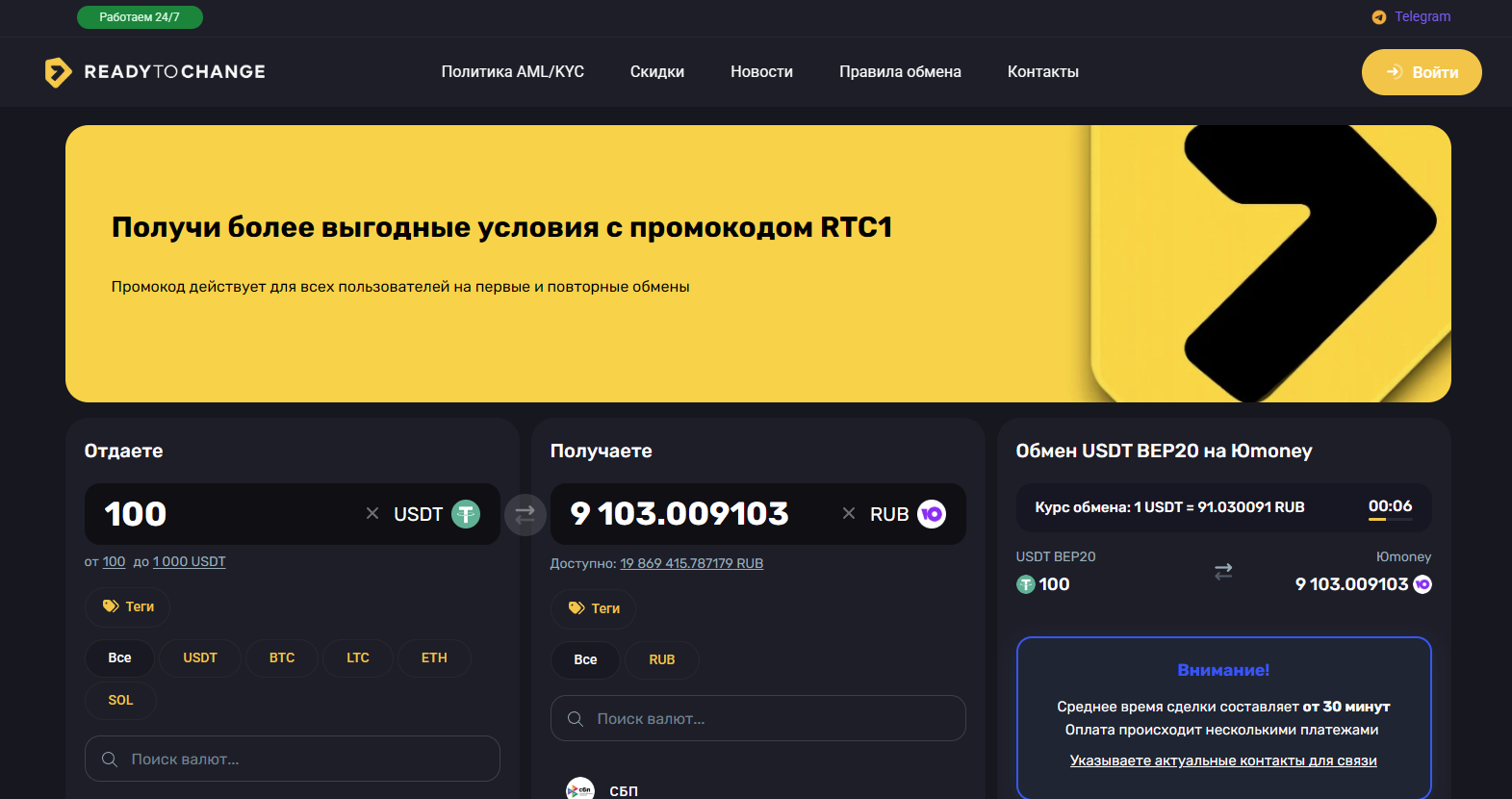
Task: Click the ReadyToChange logo
Action: pos(155,72)
